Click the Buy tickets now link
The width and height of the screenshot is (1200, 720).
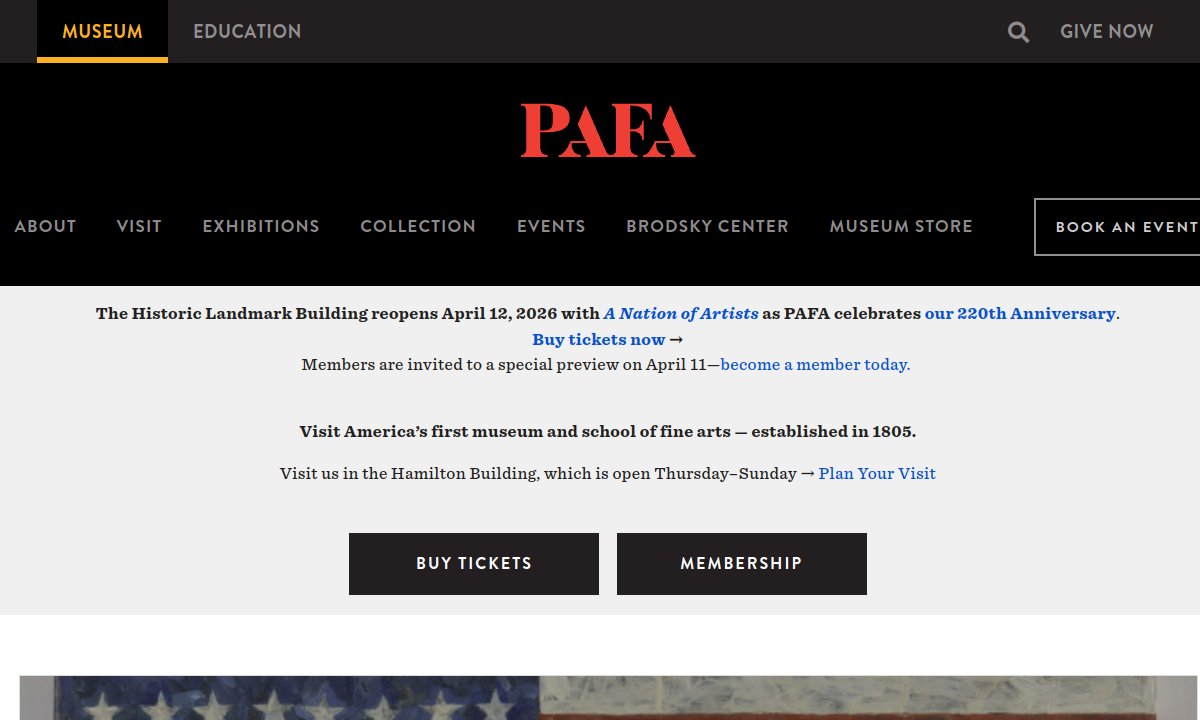[598, 339]
